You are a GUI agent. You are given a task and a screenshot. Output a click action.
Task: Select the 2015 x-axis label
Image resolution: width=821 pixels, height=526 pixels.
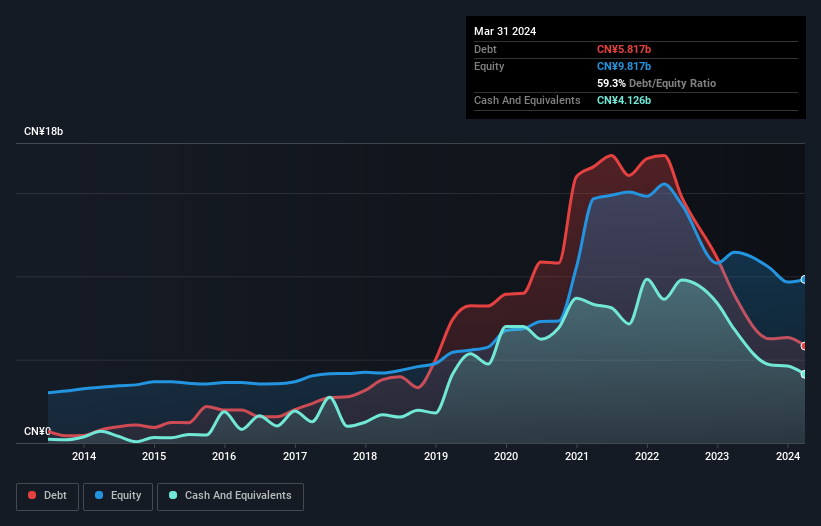(154, 456)
